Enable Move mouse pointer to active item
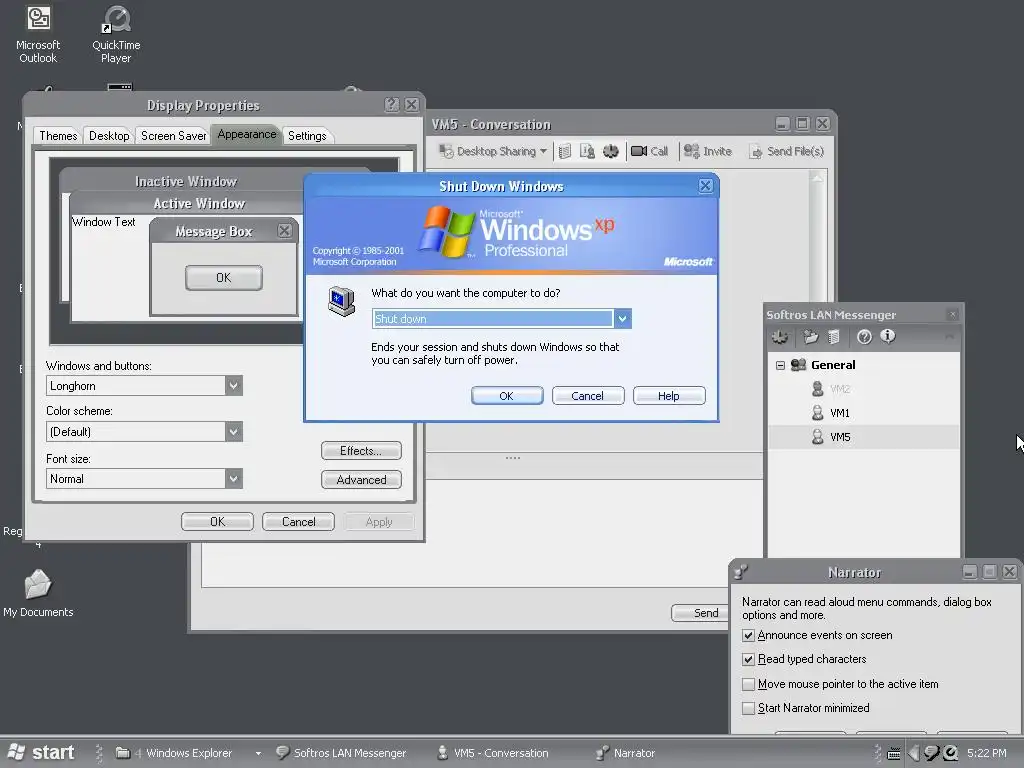1024x768 pixels. [x=748, y=684]
